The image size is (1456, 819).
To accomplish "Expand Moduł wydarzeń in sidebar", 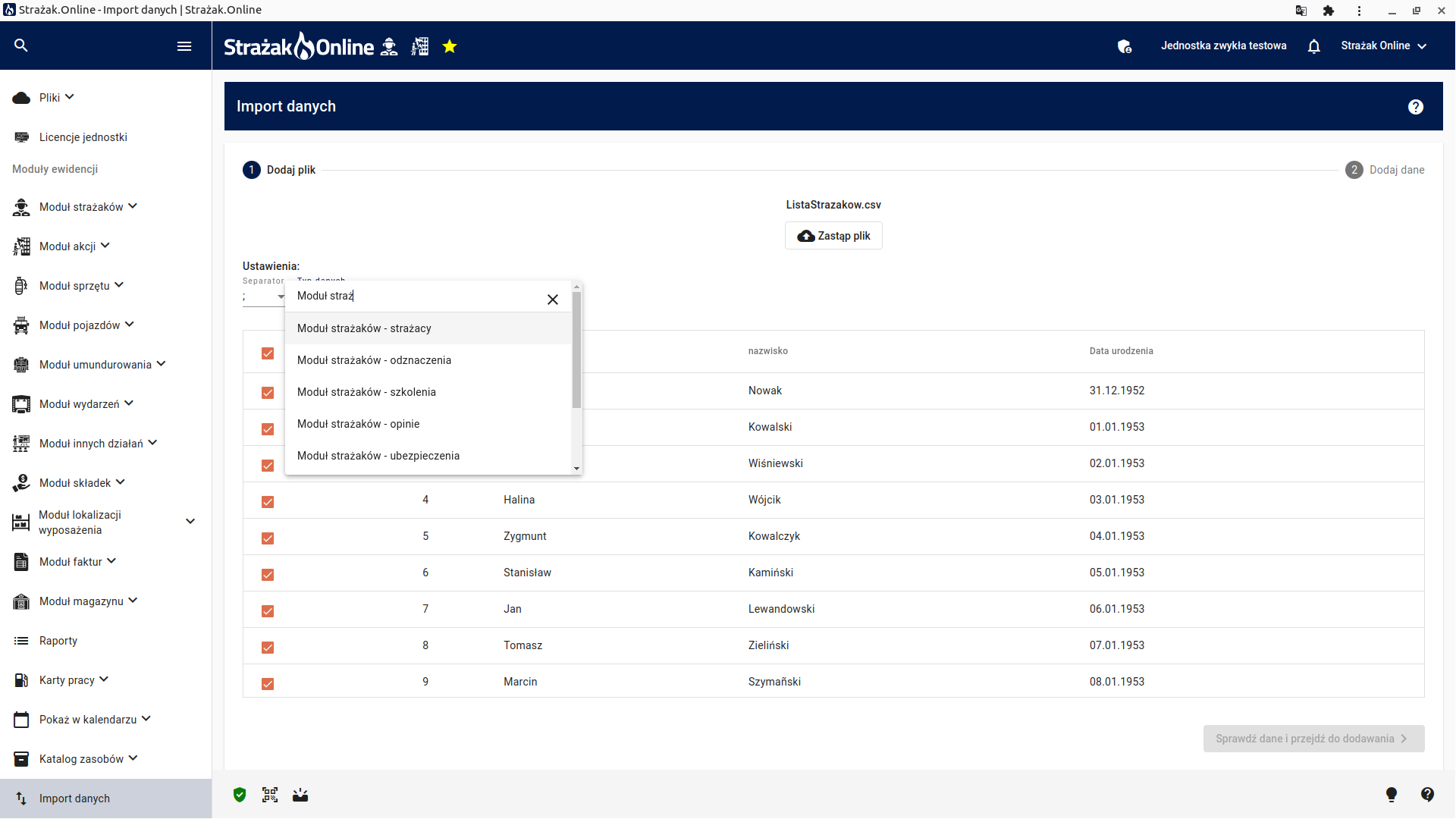I will [129, 403].
